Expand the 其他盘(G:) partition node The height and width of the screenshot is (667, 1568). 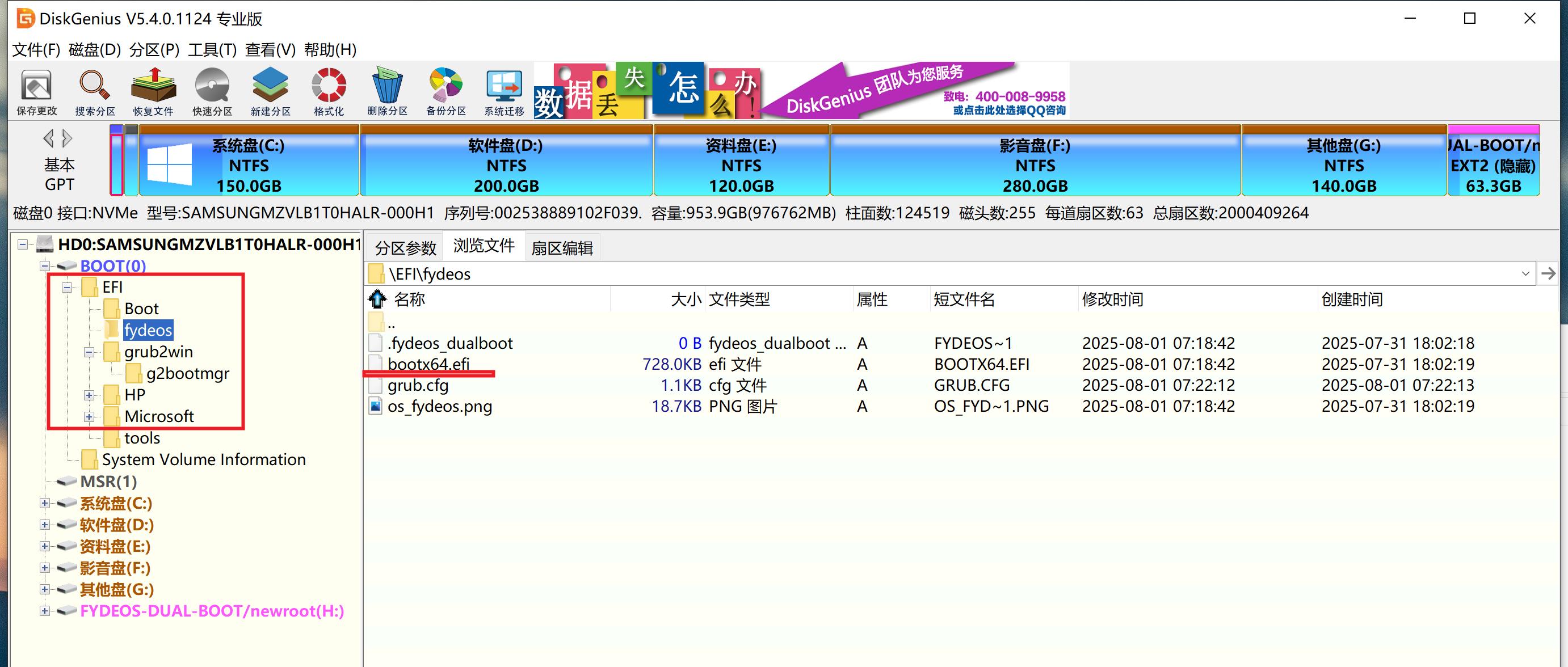(x=44, y=590)
